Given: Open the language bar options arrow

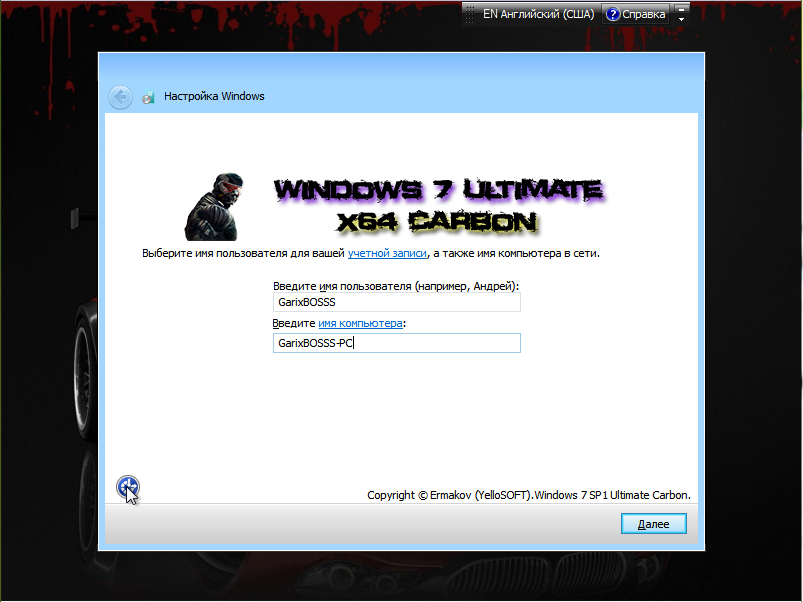Looking at the screenshot, I should click(x=681, y=19).
